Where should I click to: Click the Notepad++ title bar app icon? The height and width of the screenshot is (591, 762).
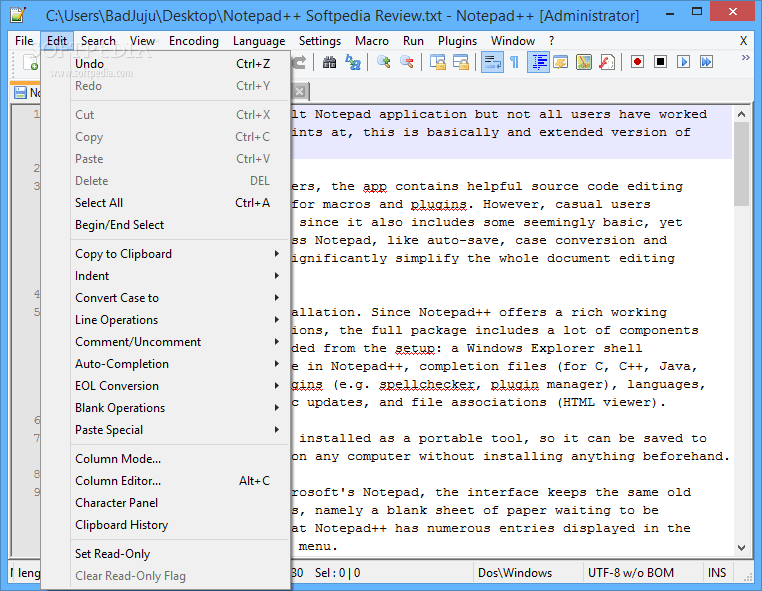(x=18, y=15)
